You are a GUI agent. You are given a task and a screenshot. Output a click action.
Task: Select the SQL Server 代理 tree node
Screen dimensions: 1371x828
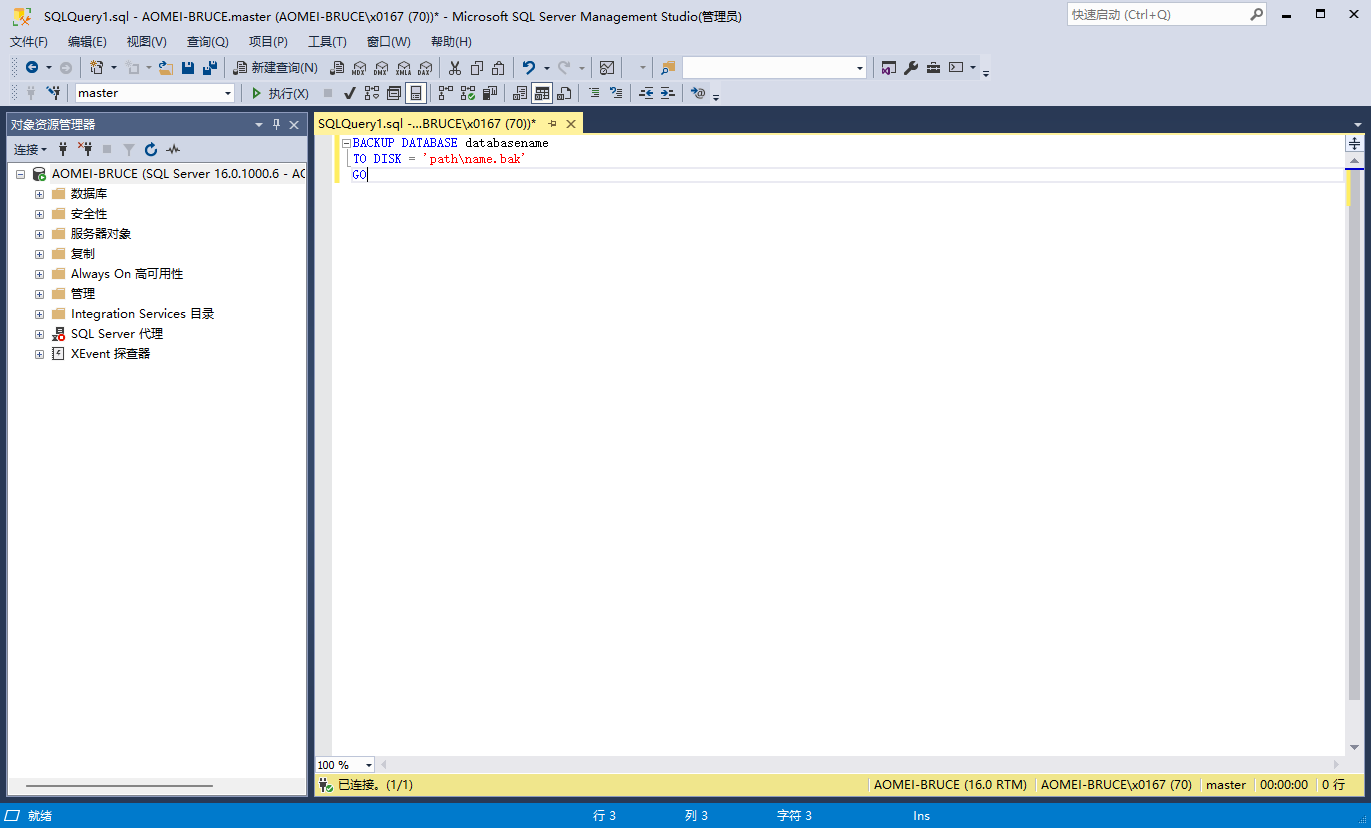click(117, 334)
